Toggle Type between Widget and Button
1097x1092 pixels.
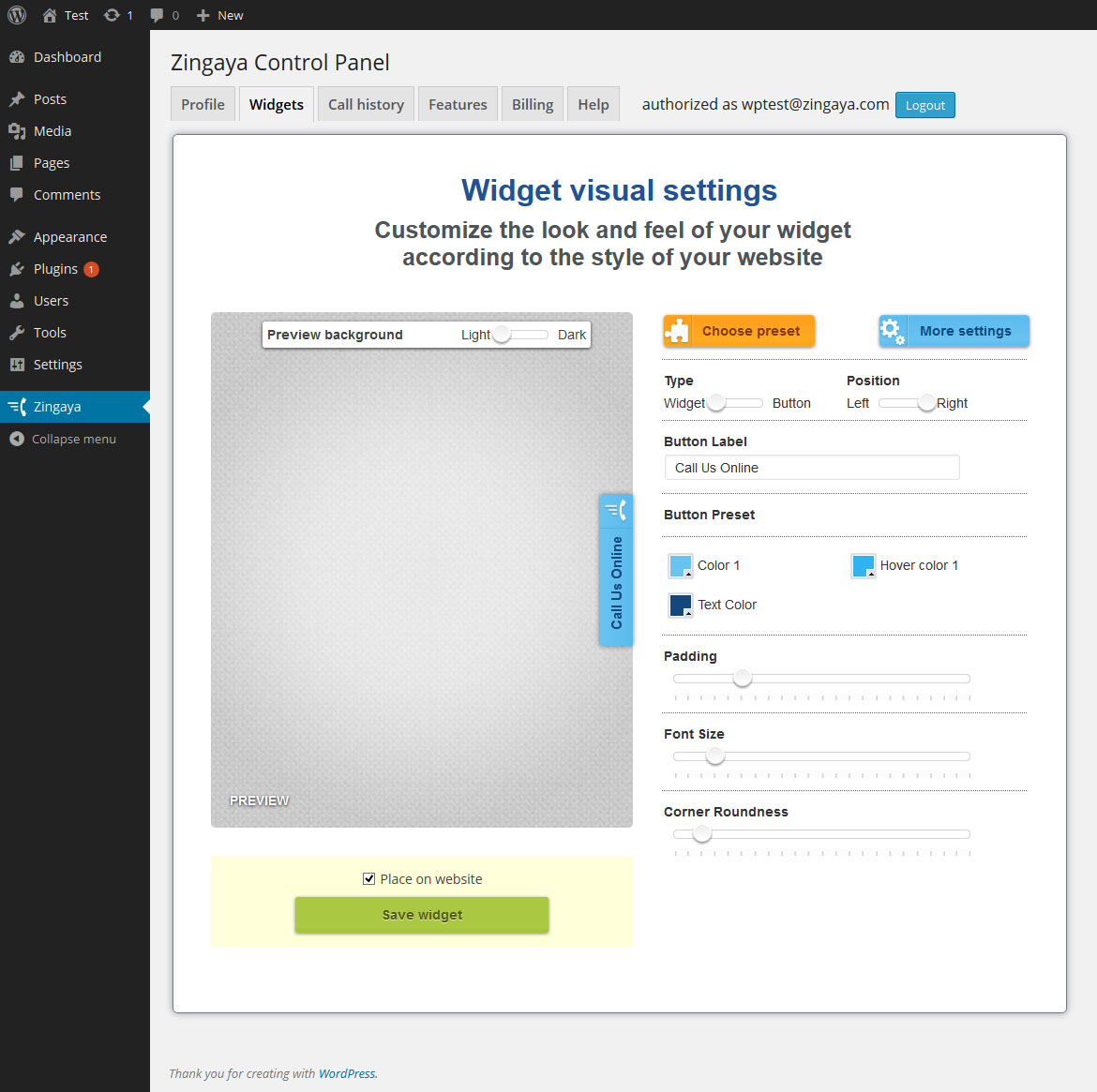[735, 403]
